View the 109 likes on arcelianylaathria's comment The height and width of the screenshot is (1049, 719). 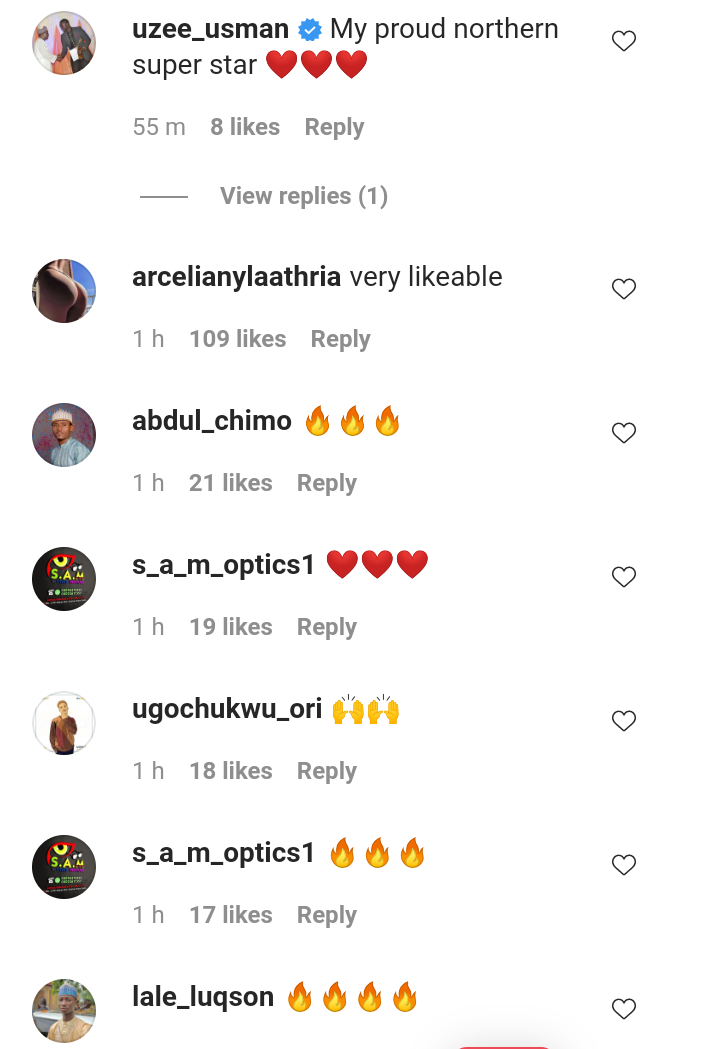(237, 339)
